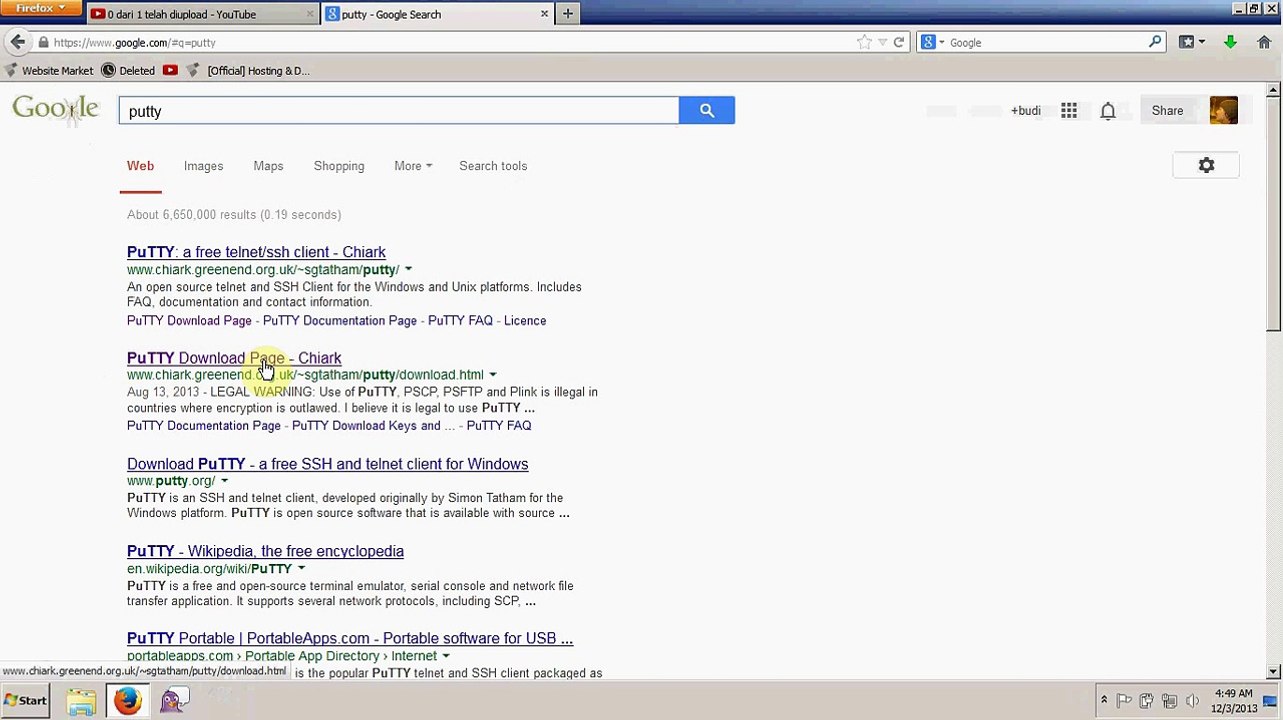
Task: Switch to the YouTube upload browser tab
Action: pyautogui.click(x=201, y=14)
